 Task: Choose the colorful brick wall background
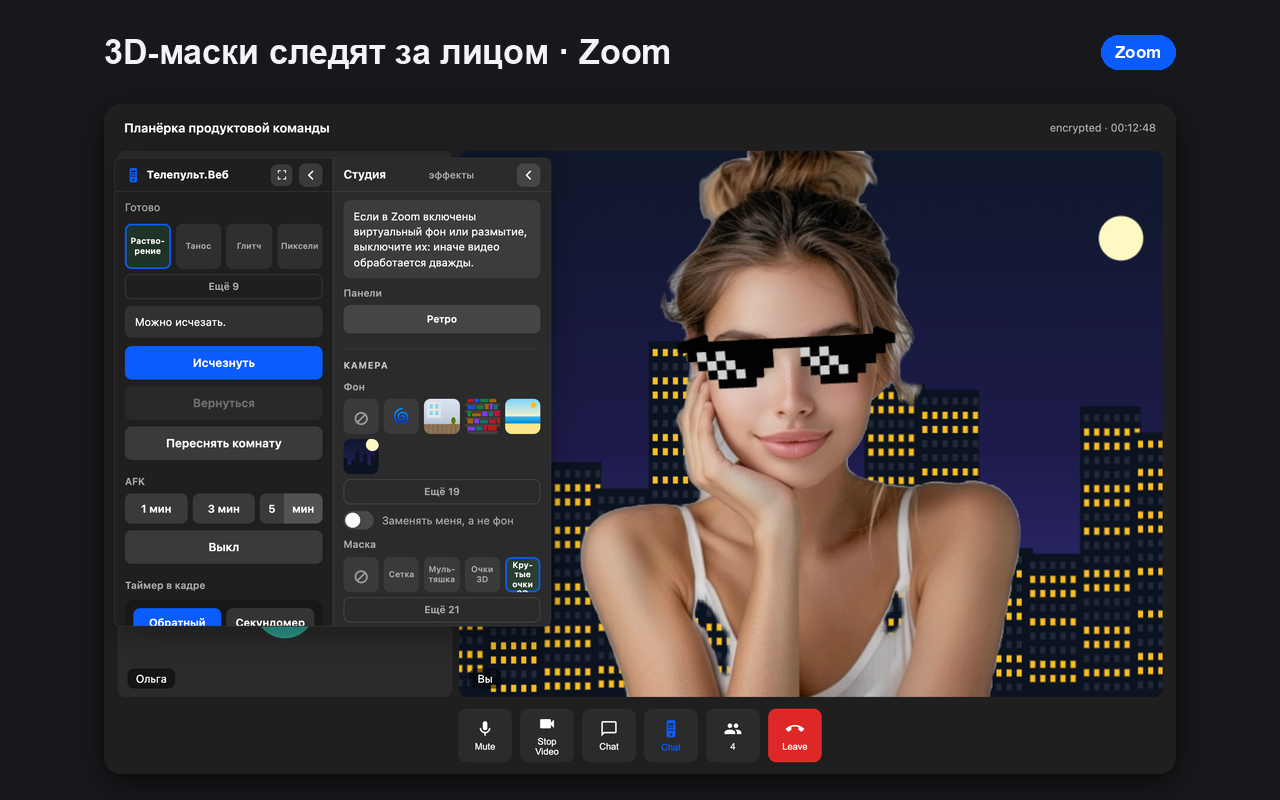click(482, 417)
